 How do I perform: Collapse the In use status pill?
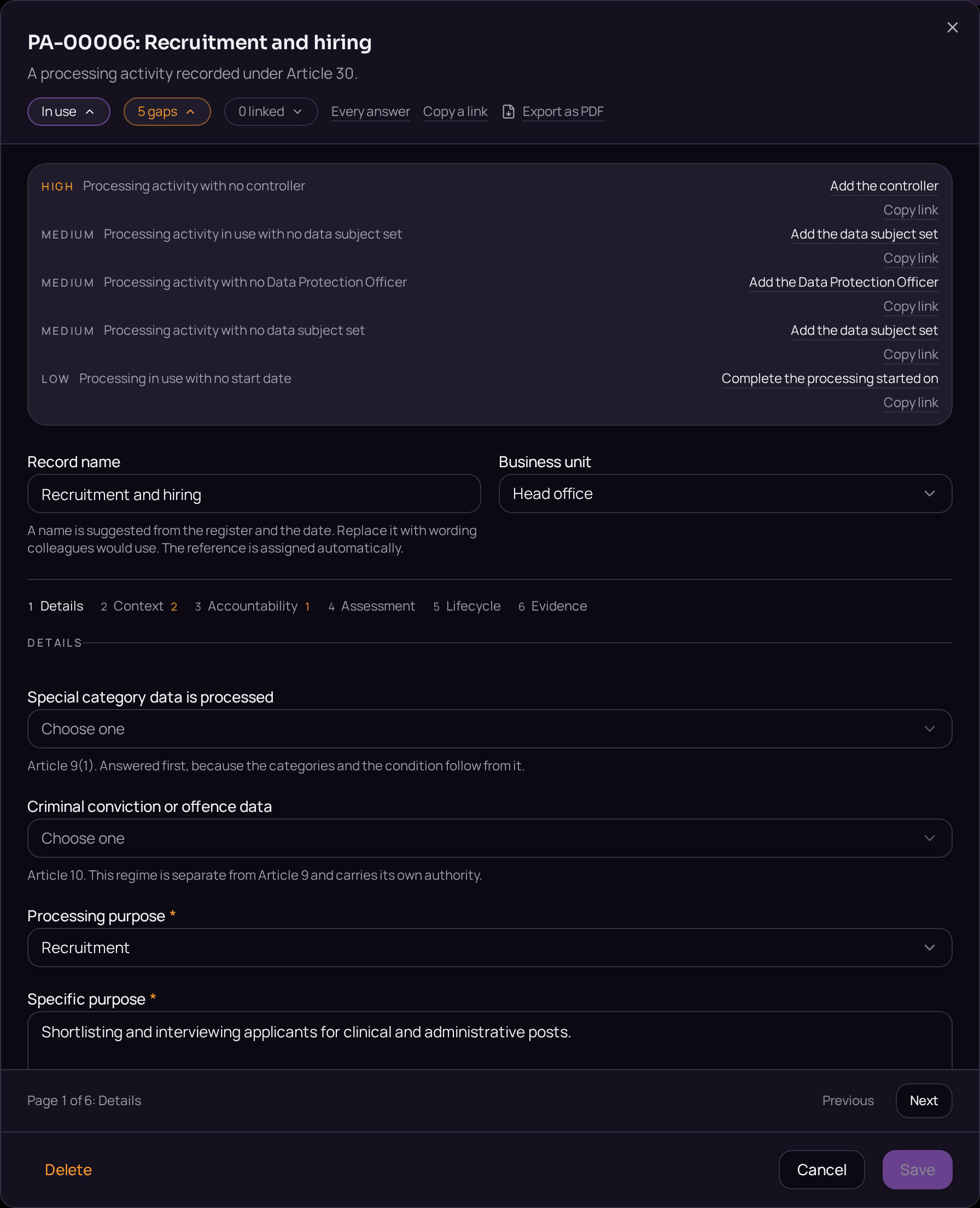pyautogui.click(x=69, y=112)
